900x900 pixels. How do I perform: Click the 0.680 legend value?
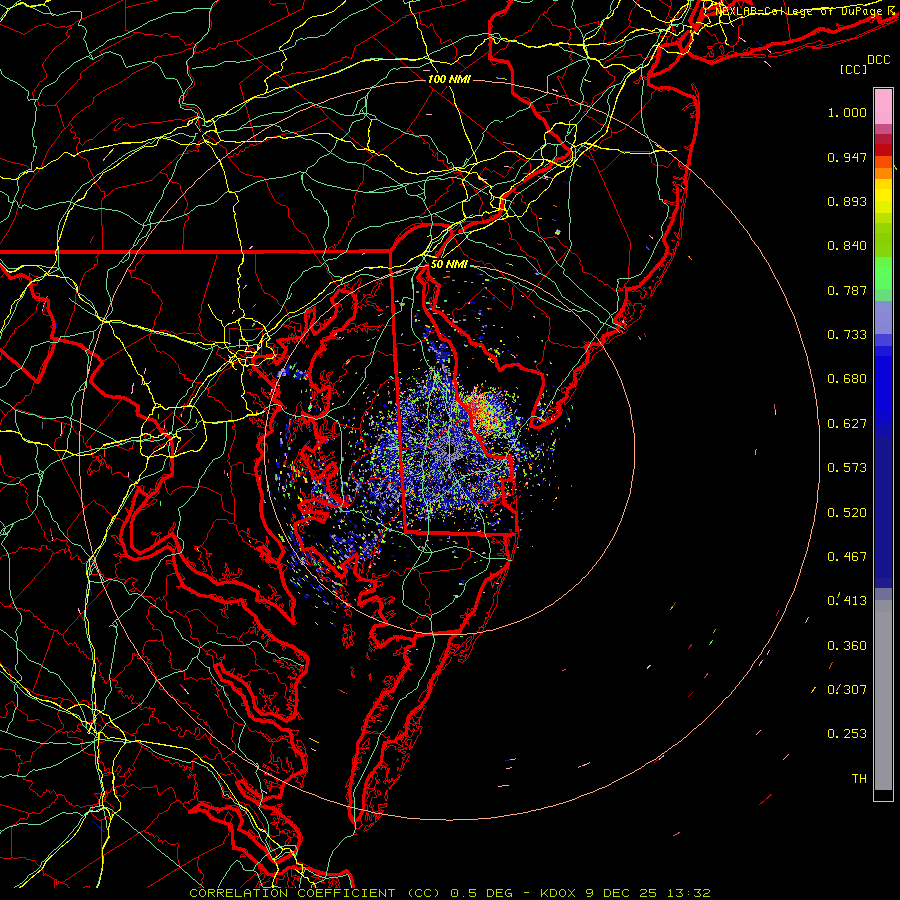(x=847, y=379)
